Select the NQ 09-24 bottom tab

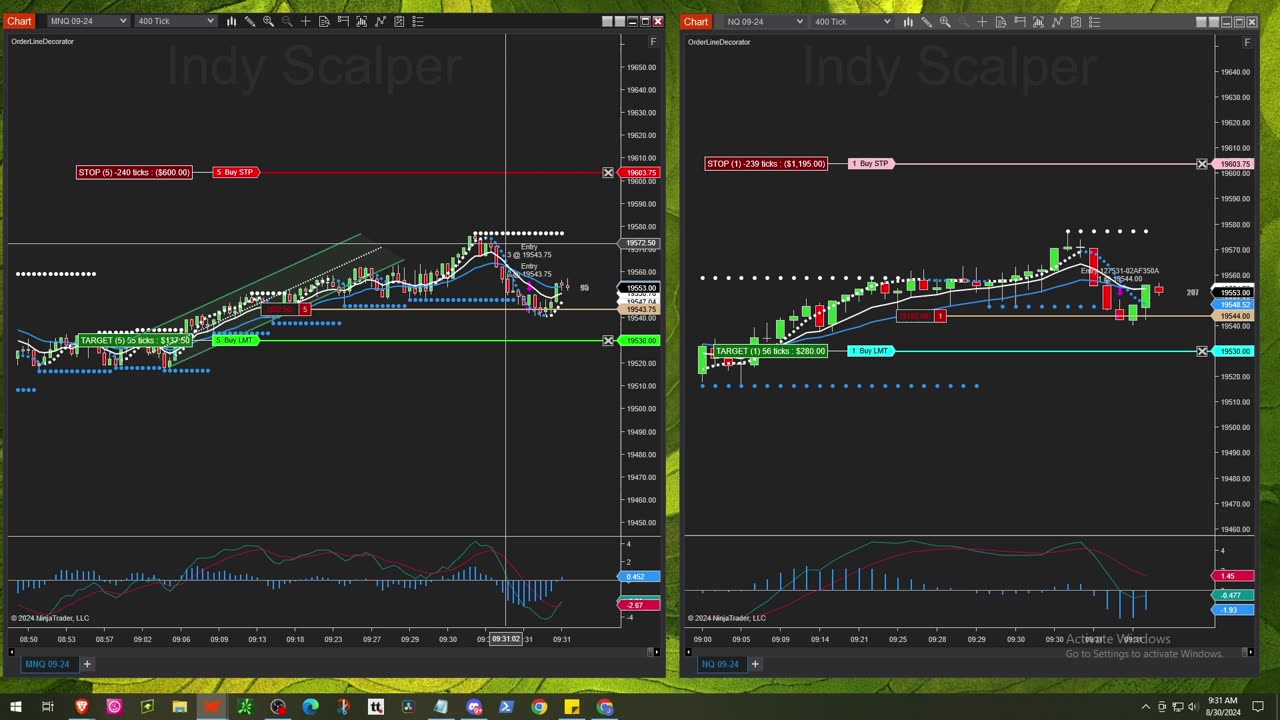[x=720, y=664]
